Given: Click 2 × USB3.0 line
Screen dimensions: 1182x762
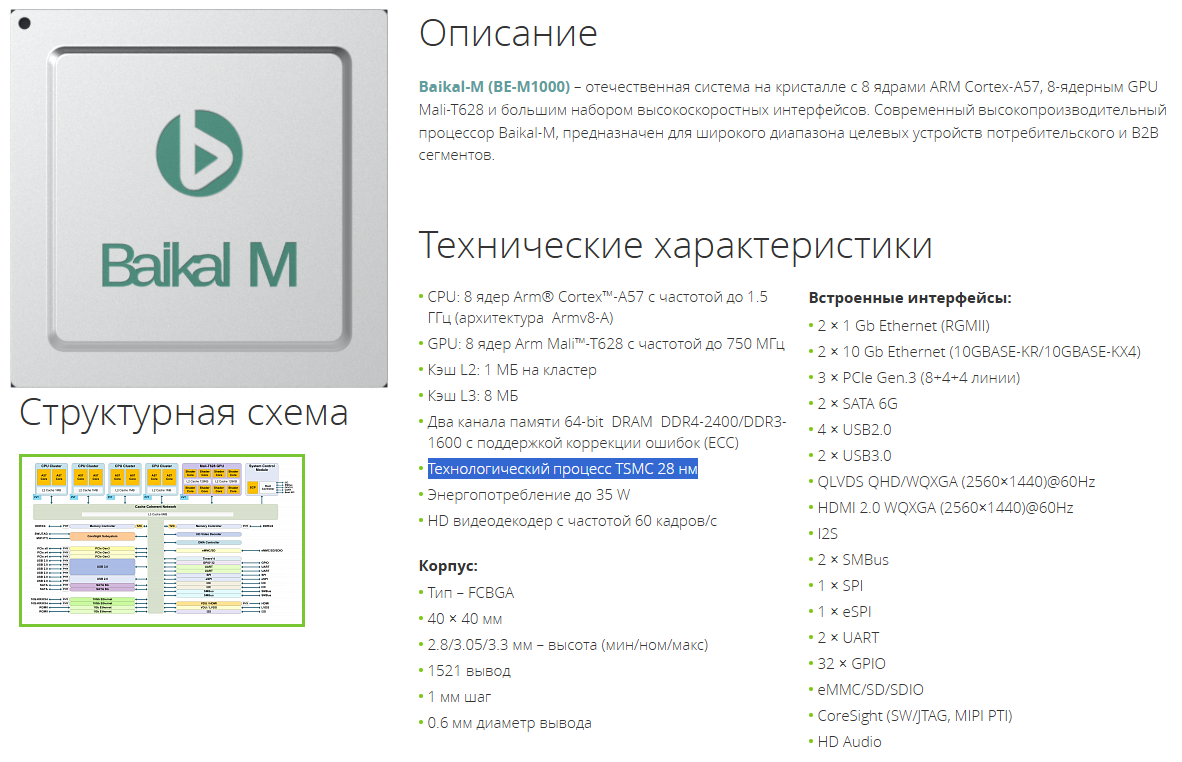Looking at the screenshot, I should coord(854,456).
